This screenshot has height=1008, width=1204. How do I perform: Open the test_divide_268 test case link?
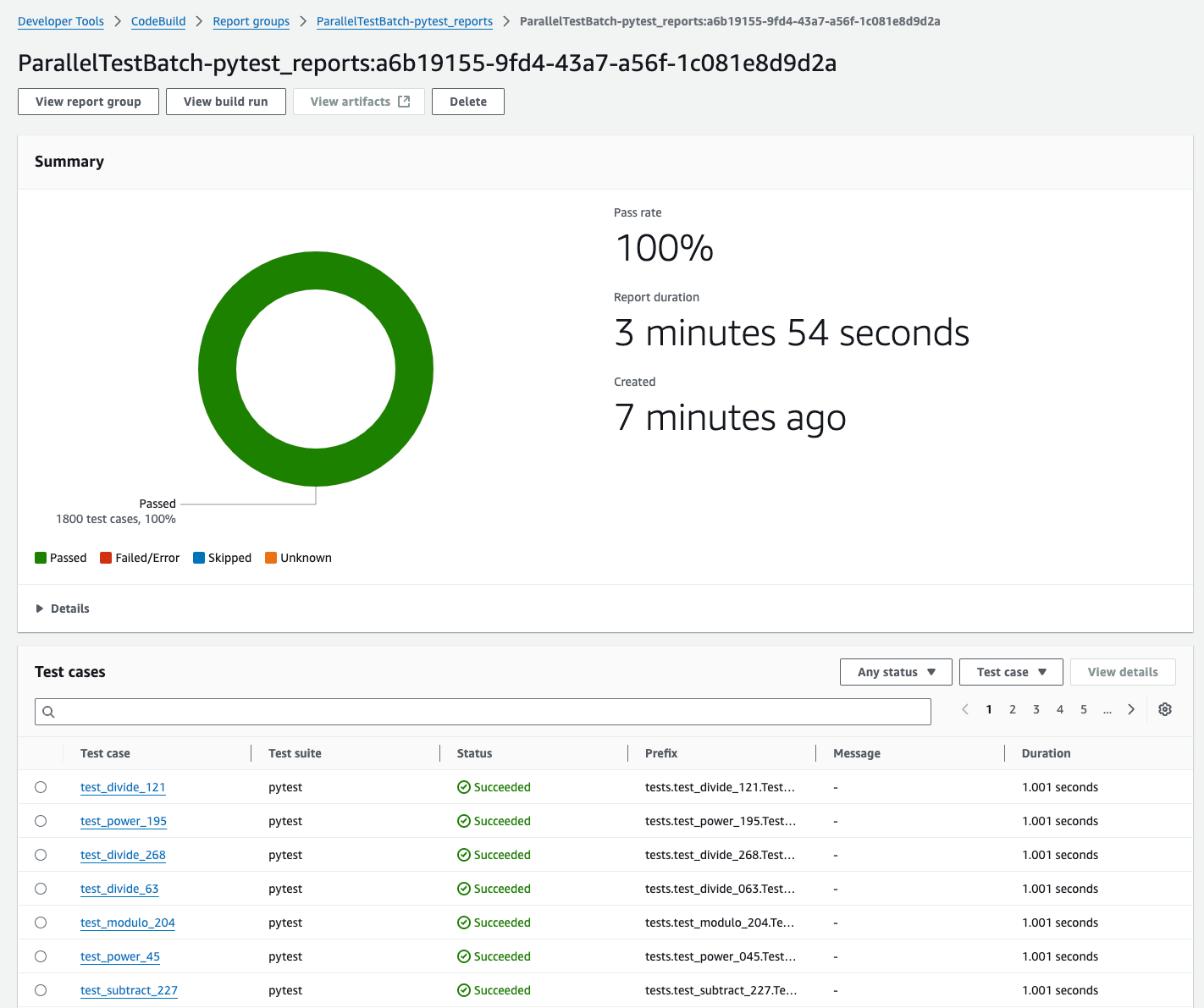point(123,855)
